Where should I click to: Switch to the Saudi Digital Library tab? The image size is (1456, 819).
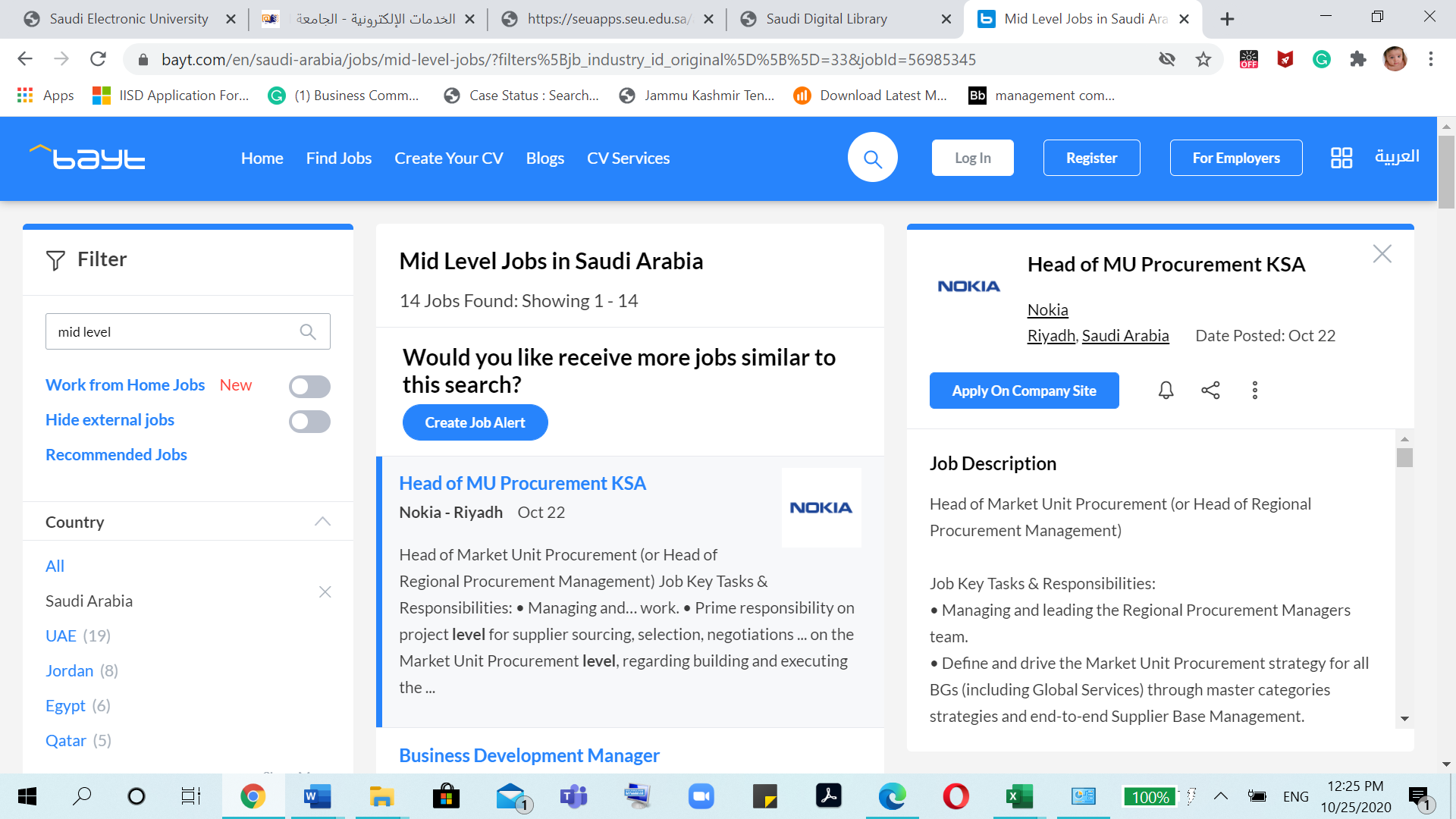[x=827, y=18]
